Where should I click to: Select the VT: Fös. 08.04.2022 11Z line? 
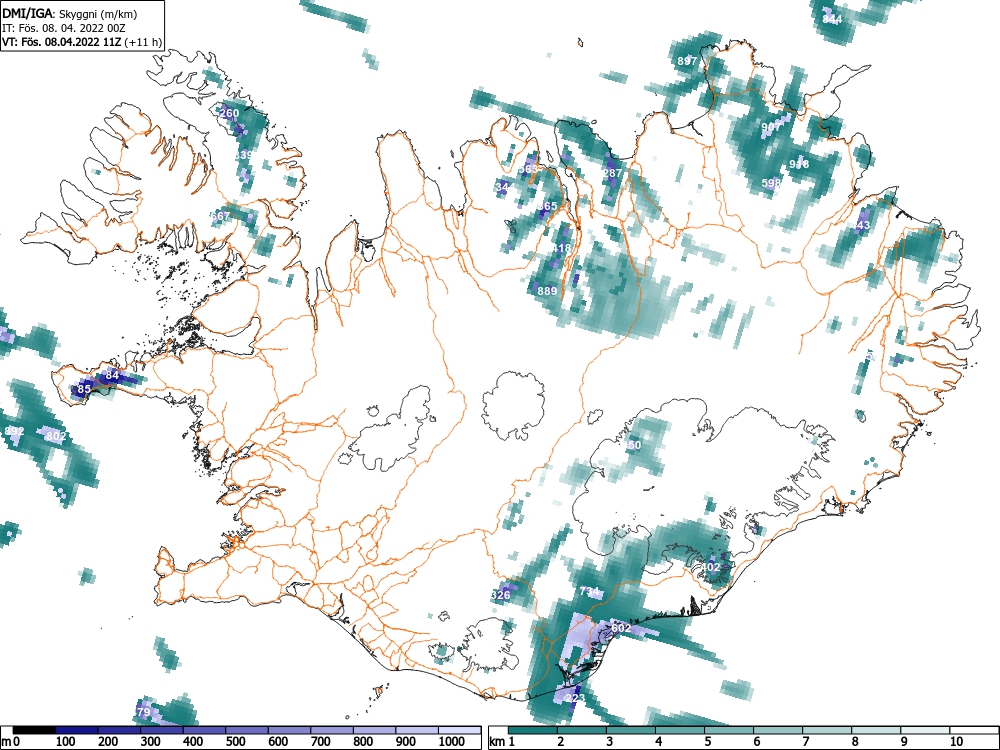(x=82, y=42)
